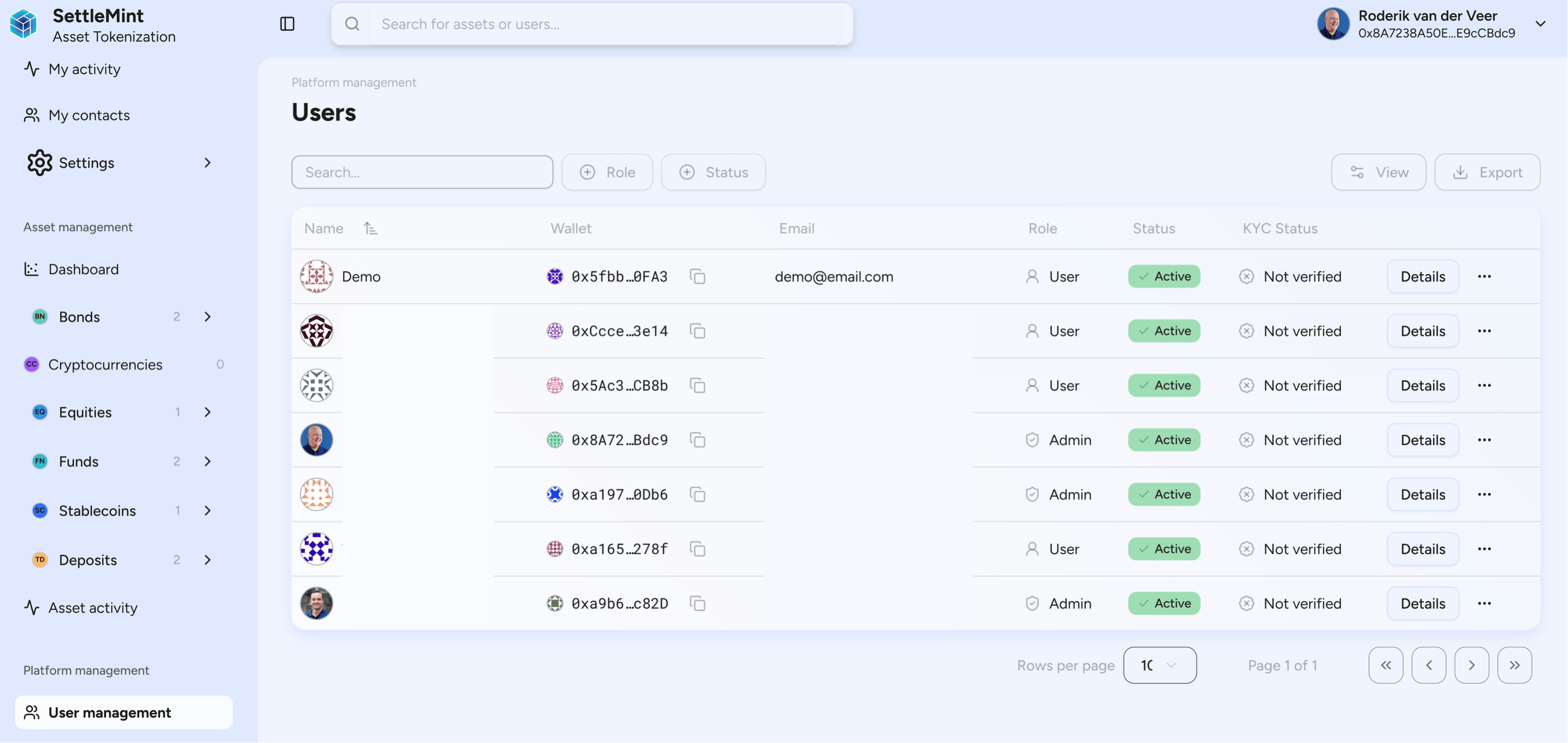Export the users list
The image size is (1568, 743).
(x=1487, y=172)
